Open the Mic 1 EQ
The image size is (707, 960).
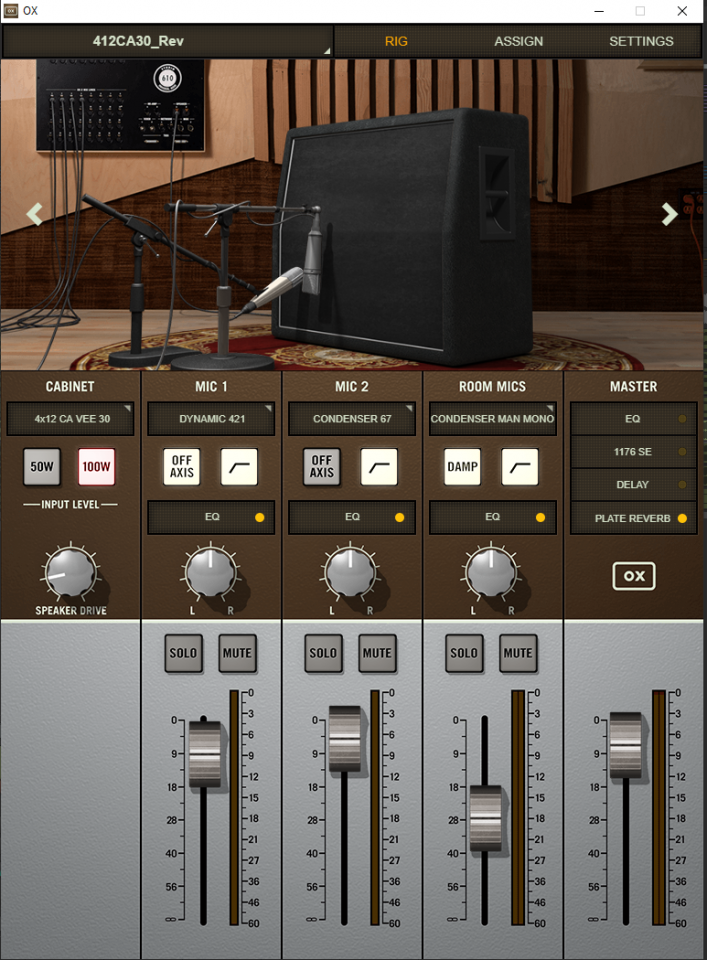click(x=211, y=517)
